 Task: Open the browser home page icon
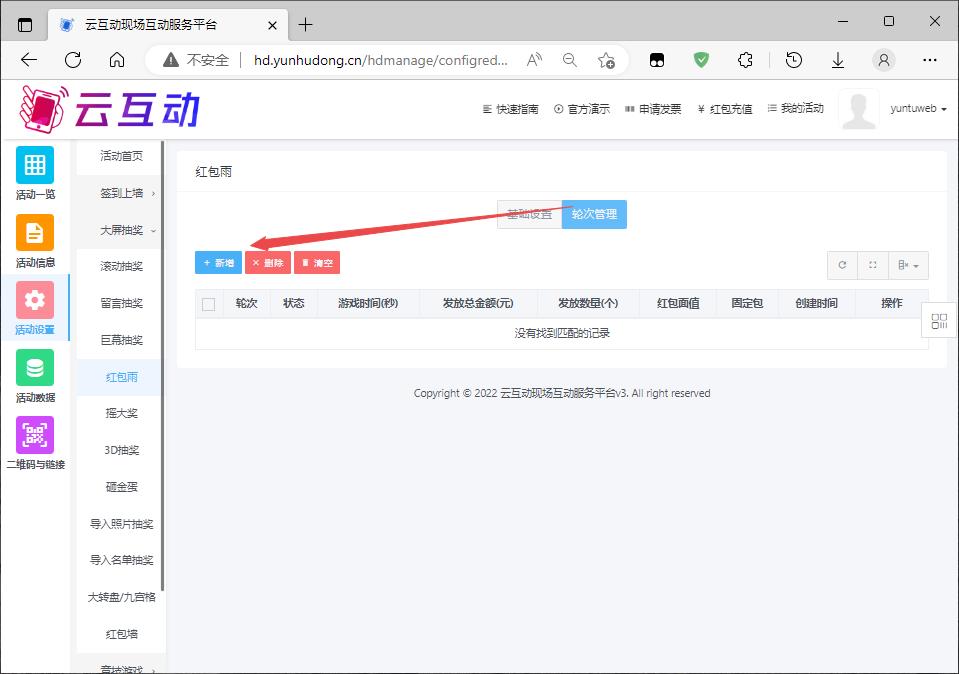[116, 59]
